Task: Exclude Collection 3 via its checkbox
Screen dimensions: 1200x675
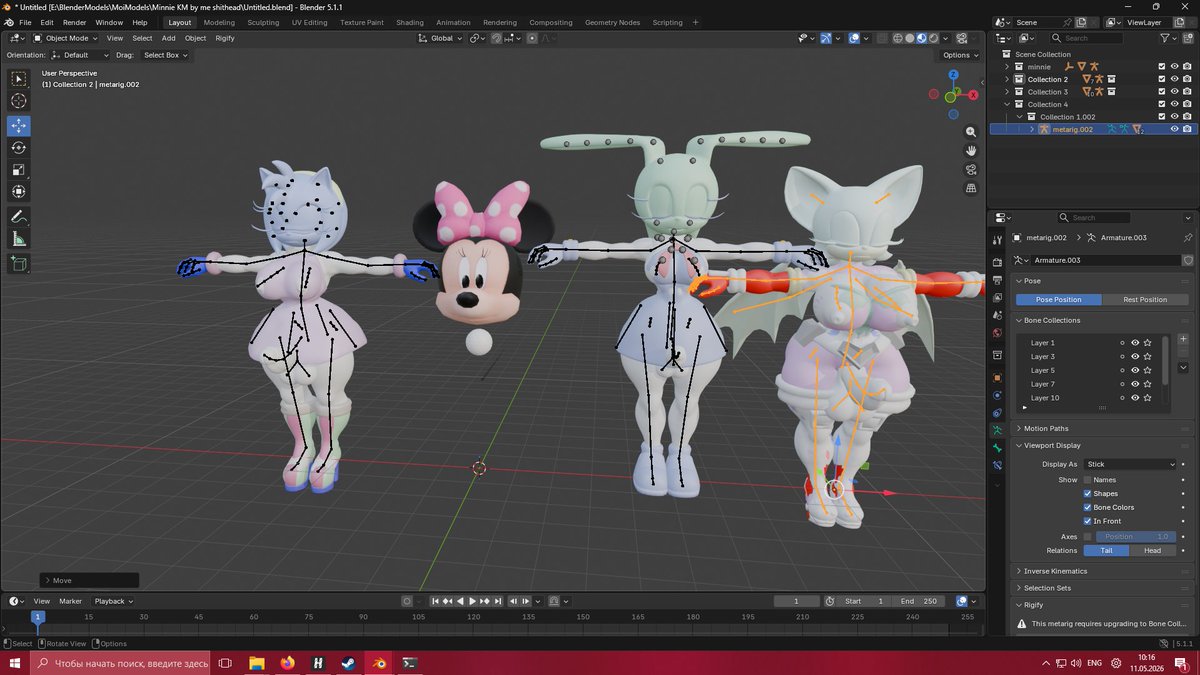Action: [1161, 92]
